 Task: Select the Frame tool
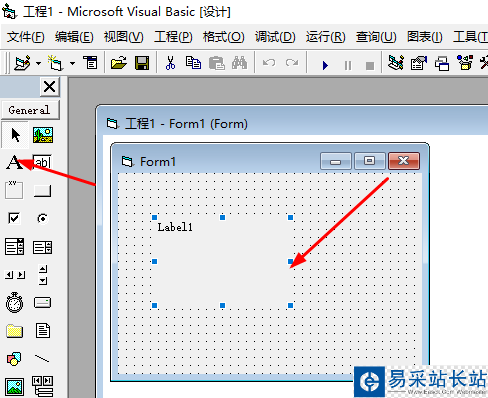(14, 190)
